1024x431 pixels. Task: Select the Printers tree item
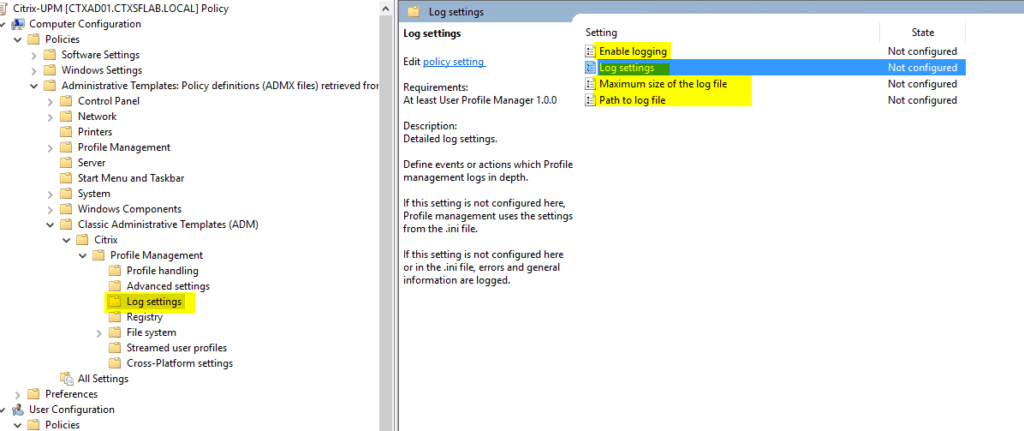[x=95, y=132]
